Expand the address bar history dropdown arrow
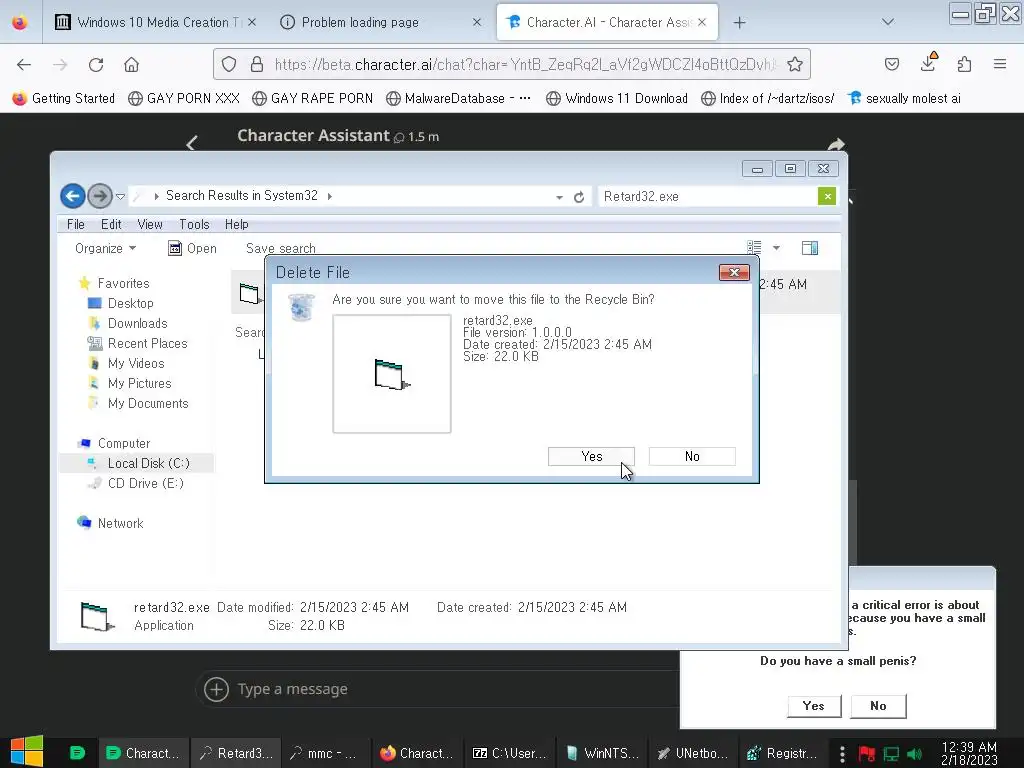The height and width of the screenshot is (768, 1024). tap(560, 197)
